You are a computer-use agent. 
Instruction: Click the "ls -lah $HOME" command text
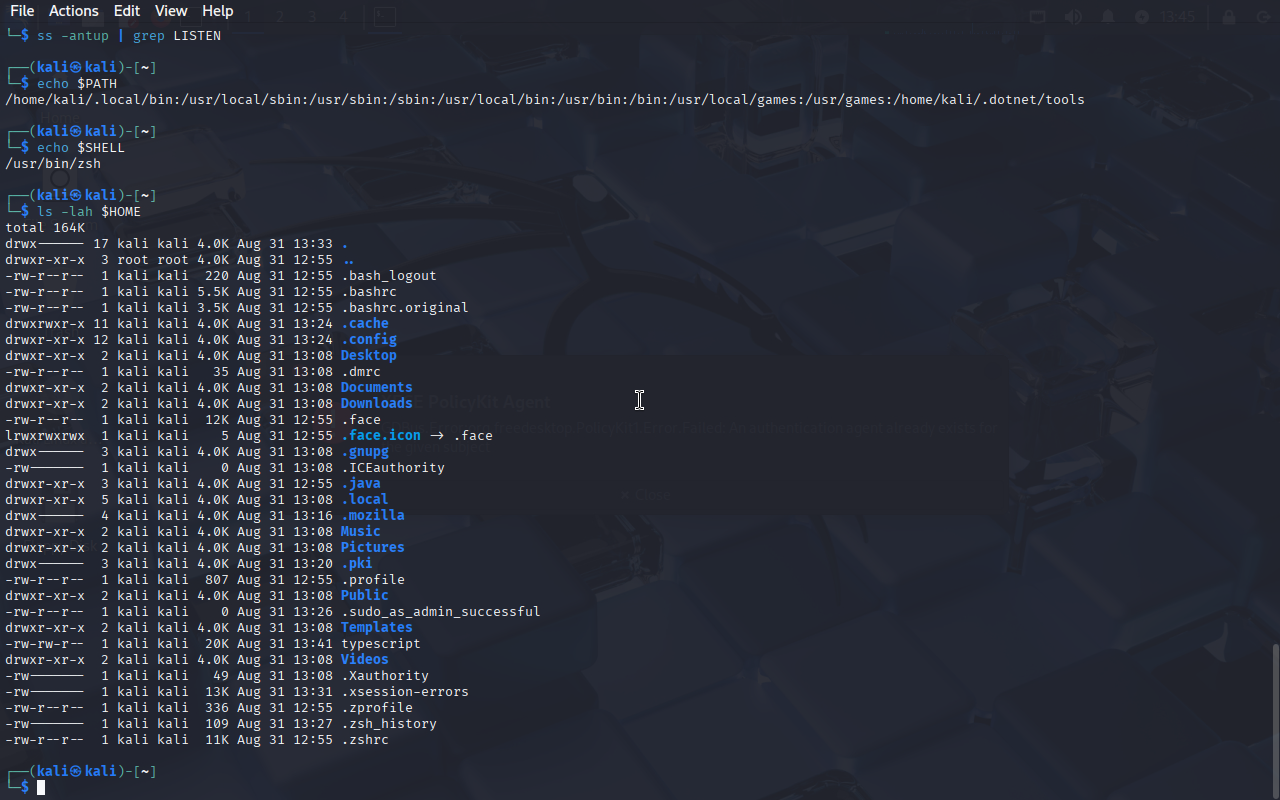[89, 212]
